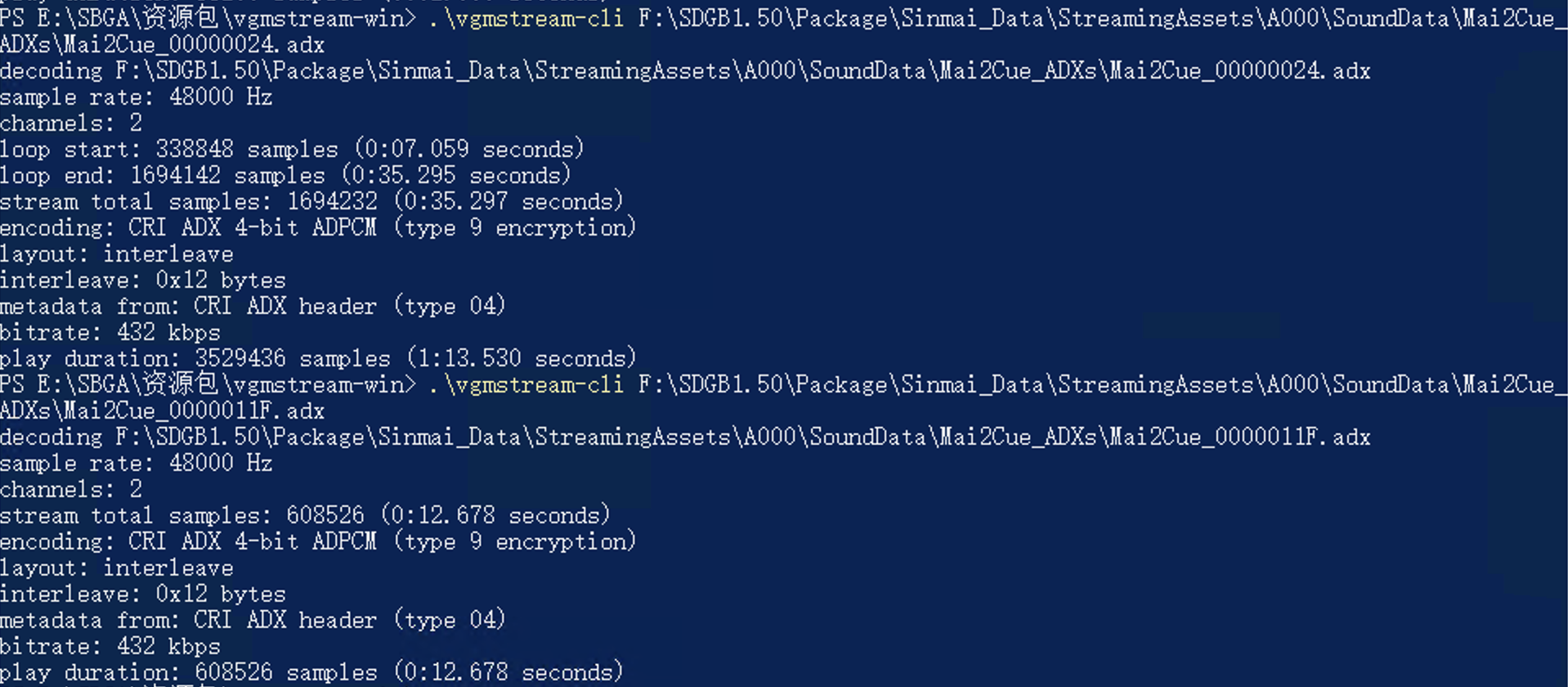This screenshot has height=687, width=1568.
Task: Click the second encoding CRI ADX 4-bit ADPCM line
Action: (318, 541)
